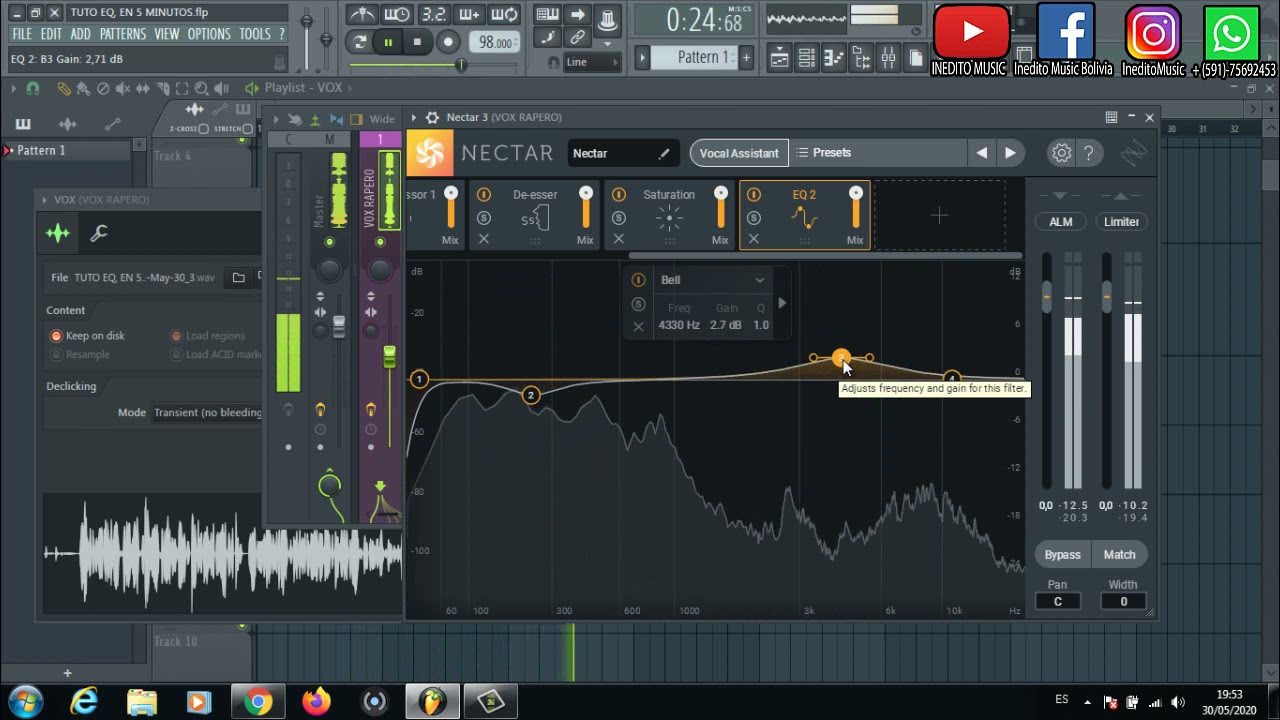Open the Bell filter type dropdown
1280x720 pixels.
tap(714, 280)
